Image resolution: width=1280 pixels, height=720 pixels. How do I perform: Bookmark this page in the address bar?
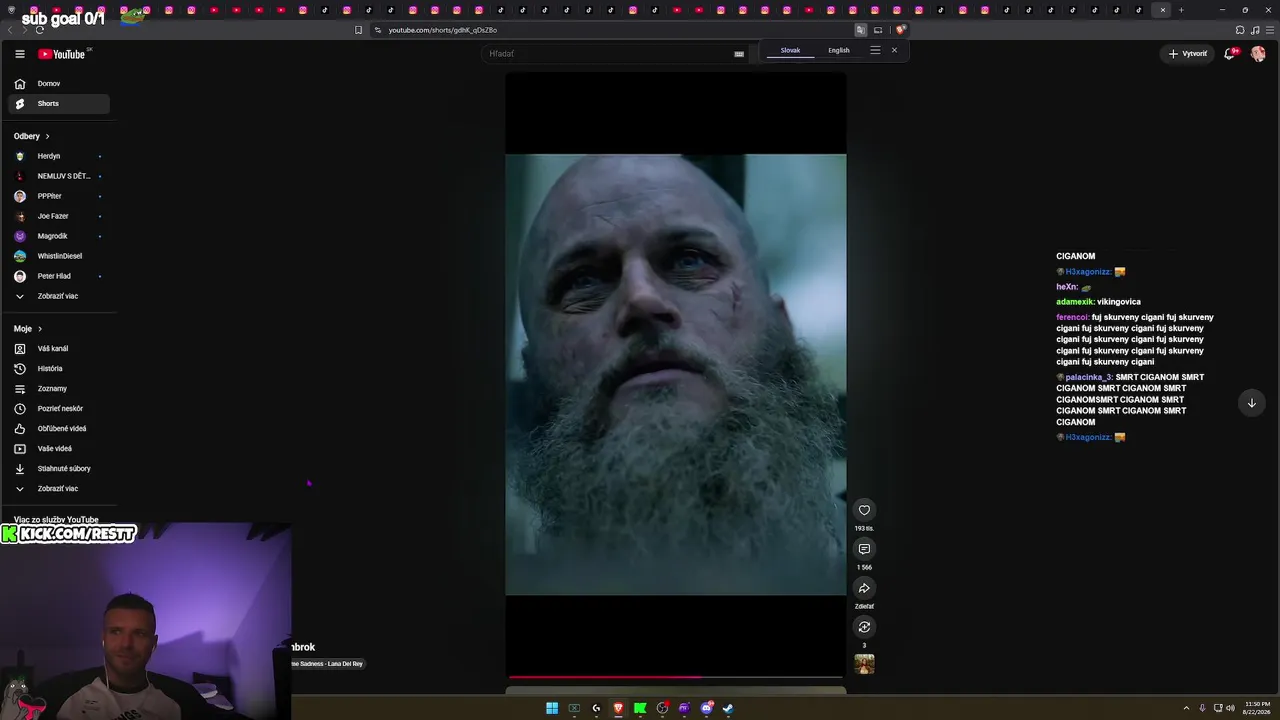click(358, 30)
